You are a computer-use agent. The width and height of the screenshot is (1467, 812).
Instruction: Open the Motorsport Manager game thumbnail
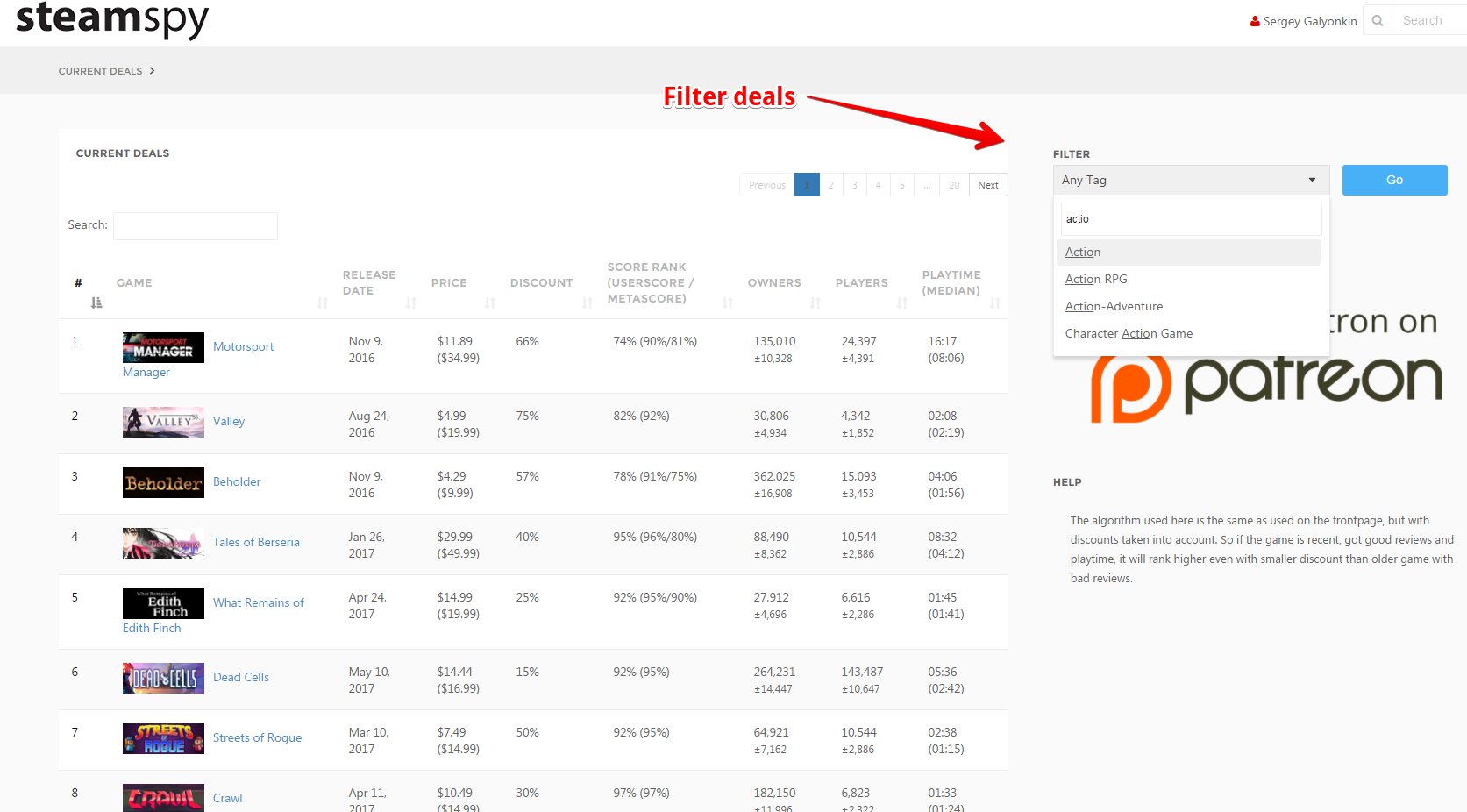pyautogui.click(x=163, y=347)
